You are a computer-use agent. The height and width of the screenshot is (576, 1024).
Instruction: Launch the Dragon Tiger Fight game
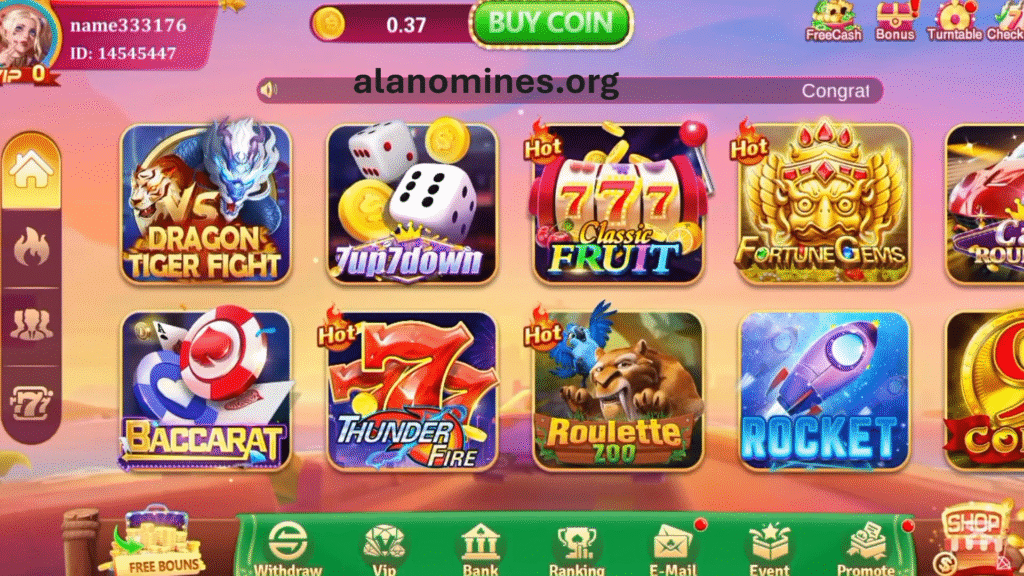(x=206, y=204)
